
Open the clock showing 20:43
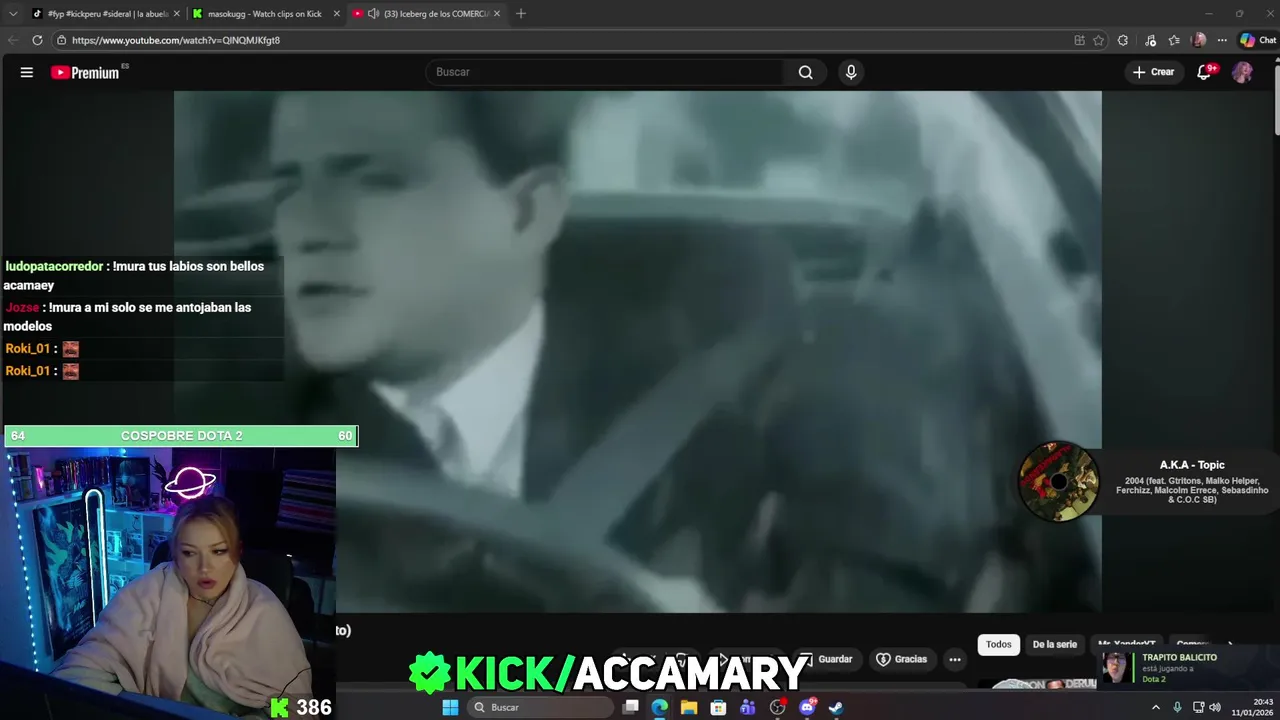tap(1252, 707)
